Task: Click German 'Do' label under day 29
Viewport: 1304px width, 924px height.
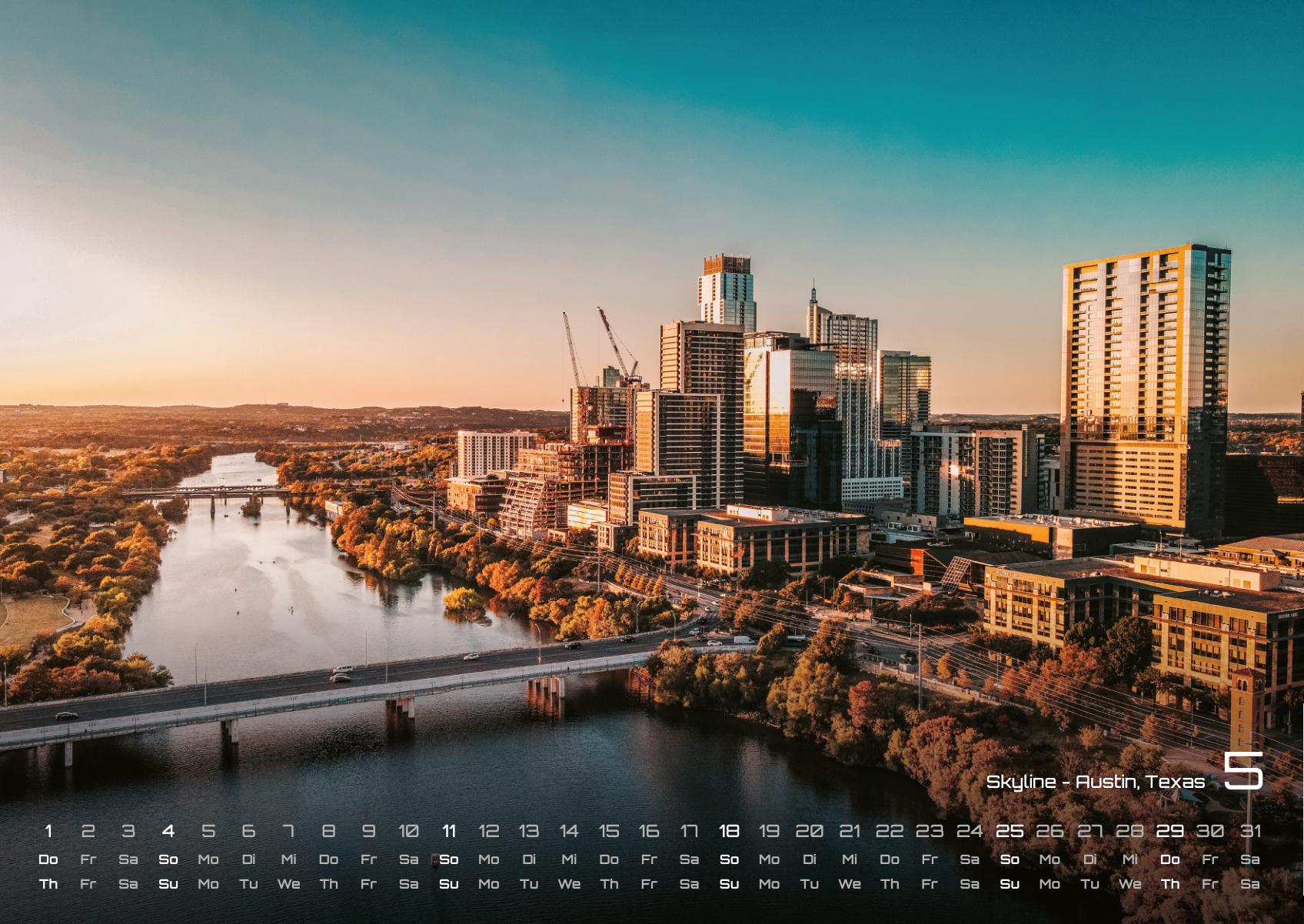Action: [x=1169, y=859]
